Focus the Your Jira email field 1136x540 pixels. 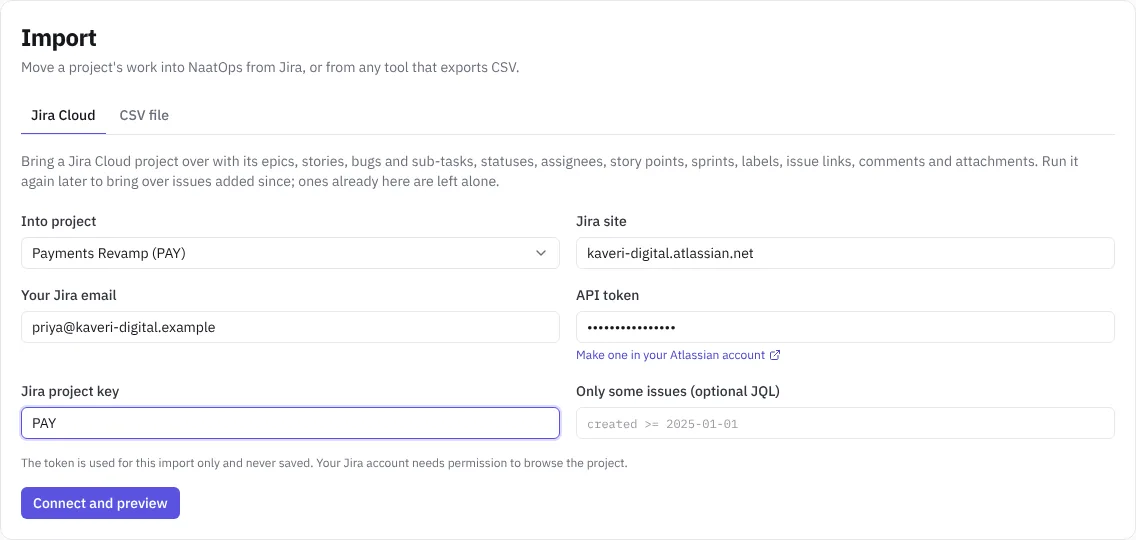290,327
